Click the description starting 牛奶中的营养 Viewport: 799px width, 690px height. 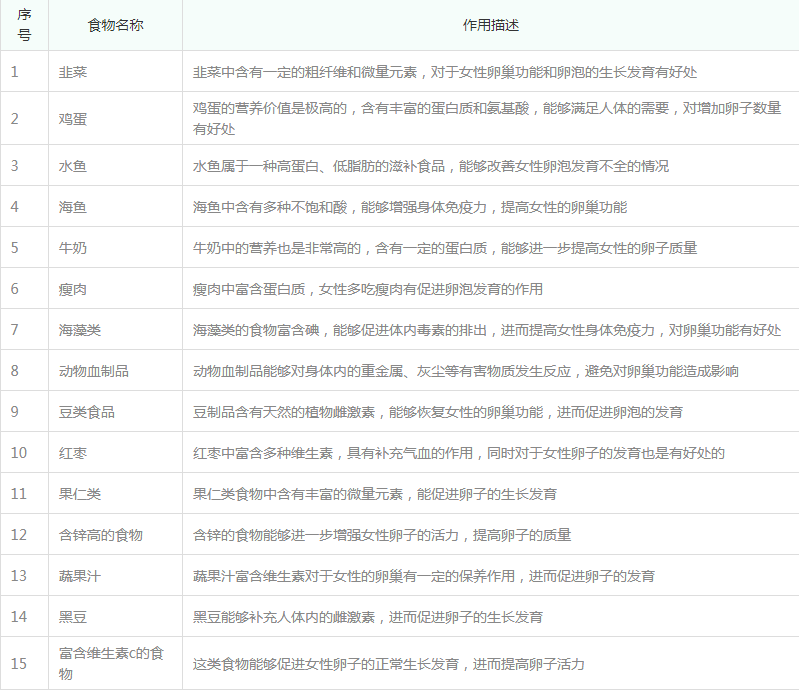(x=445, y=248)
